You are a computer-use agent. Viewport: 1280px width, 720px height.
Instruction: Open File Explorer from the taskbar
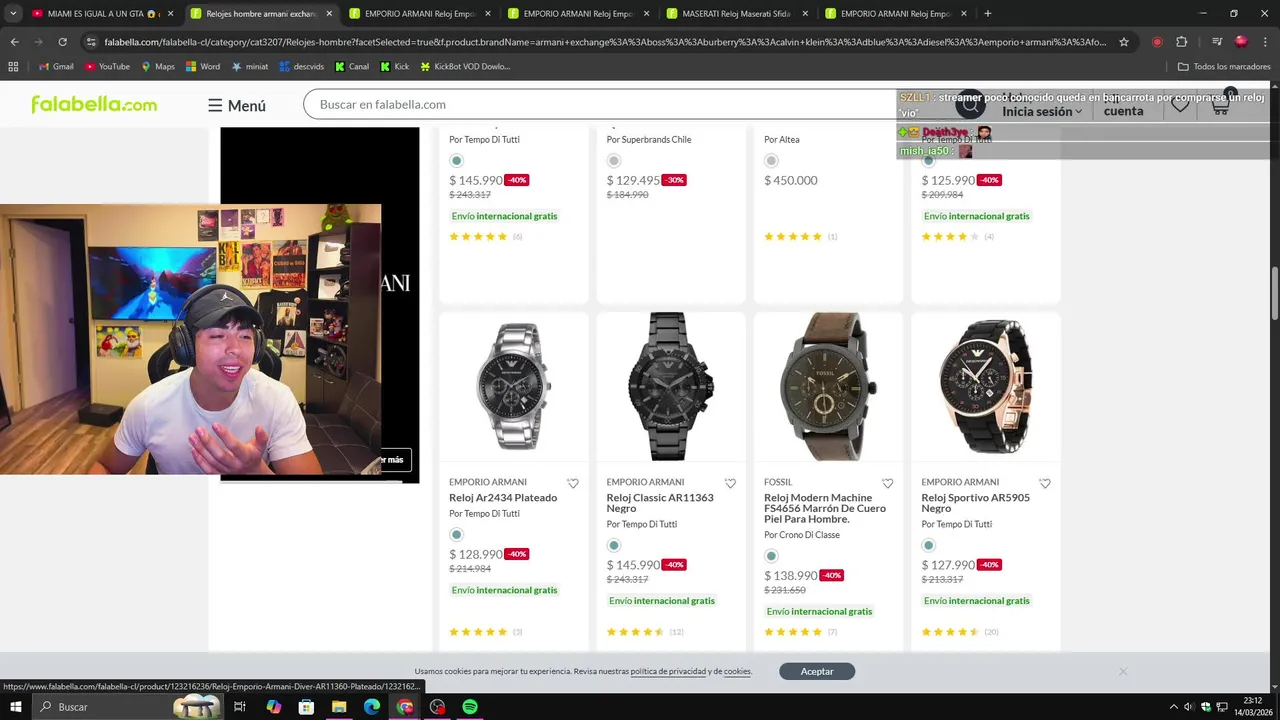pos(339,707)
